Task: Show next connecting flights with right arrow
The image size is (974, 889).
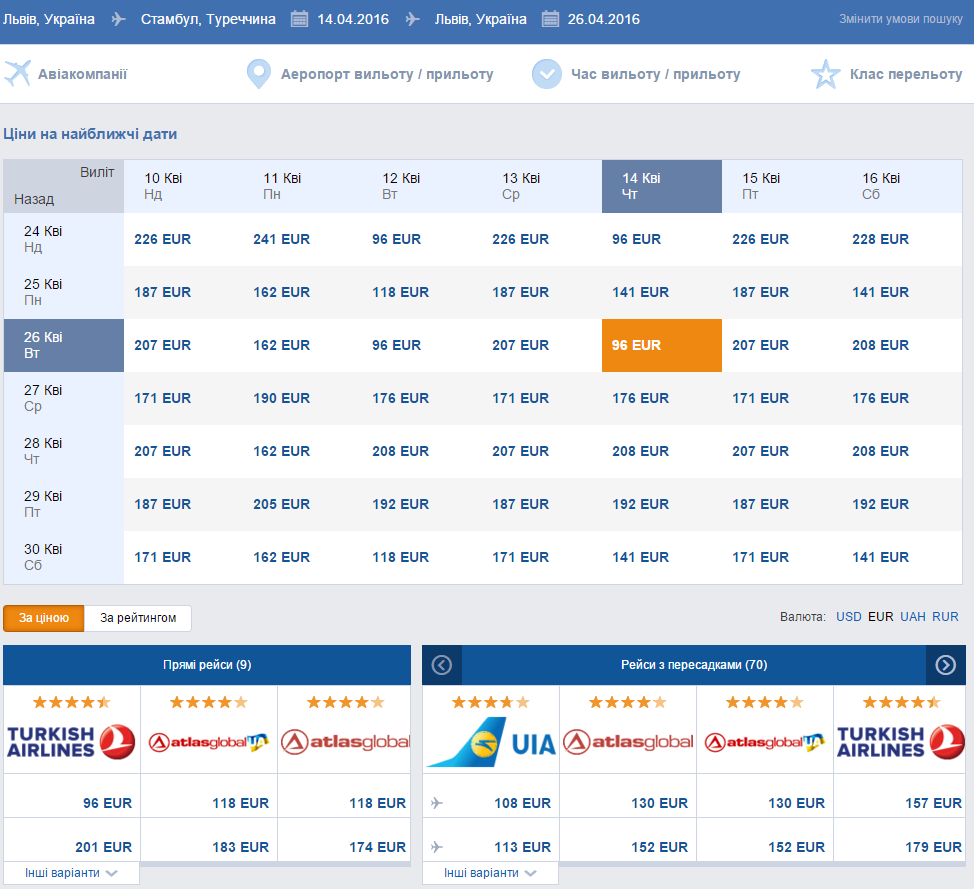Action: point(945,665)
